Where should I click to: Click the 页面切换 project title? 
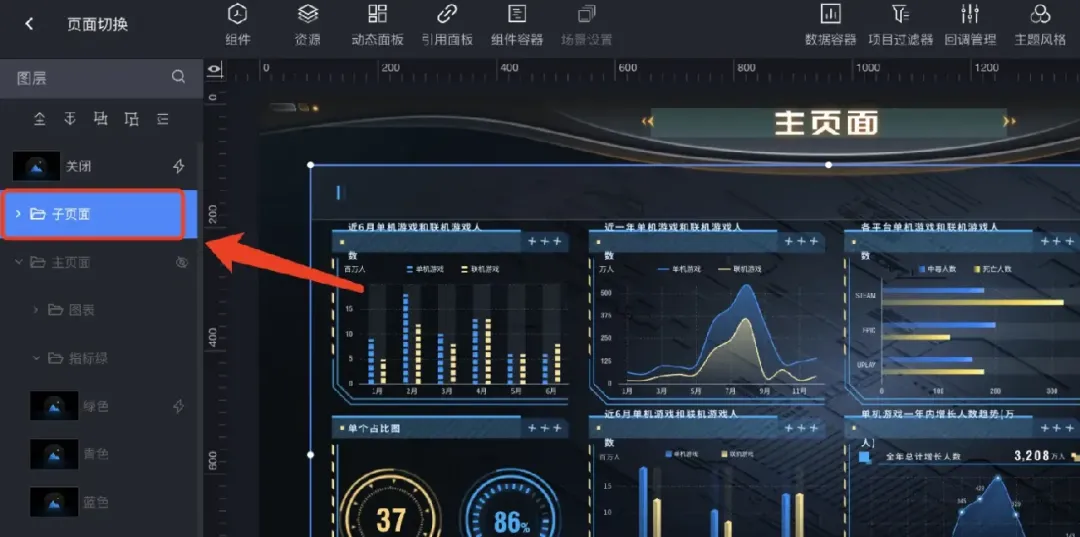pos(97,24)
